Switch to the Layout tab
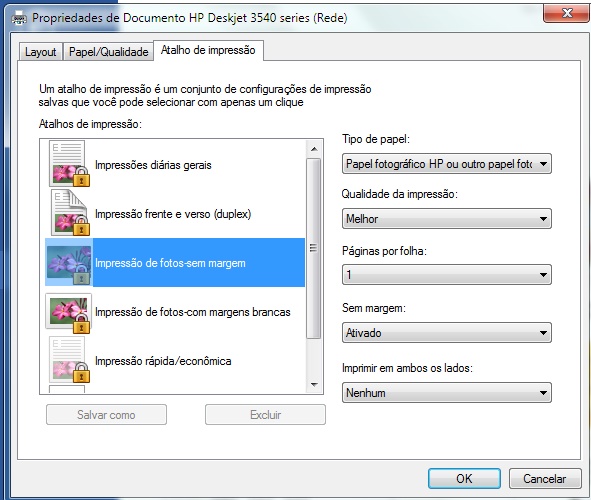591x500 pixels. point(40,52)
